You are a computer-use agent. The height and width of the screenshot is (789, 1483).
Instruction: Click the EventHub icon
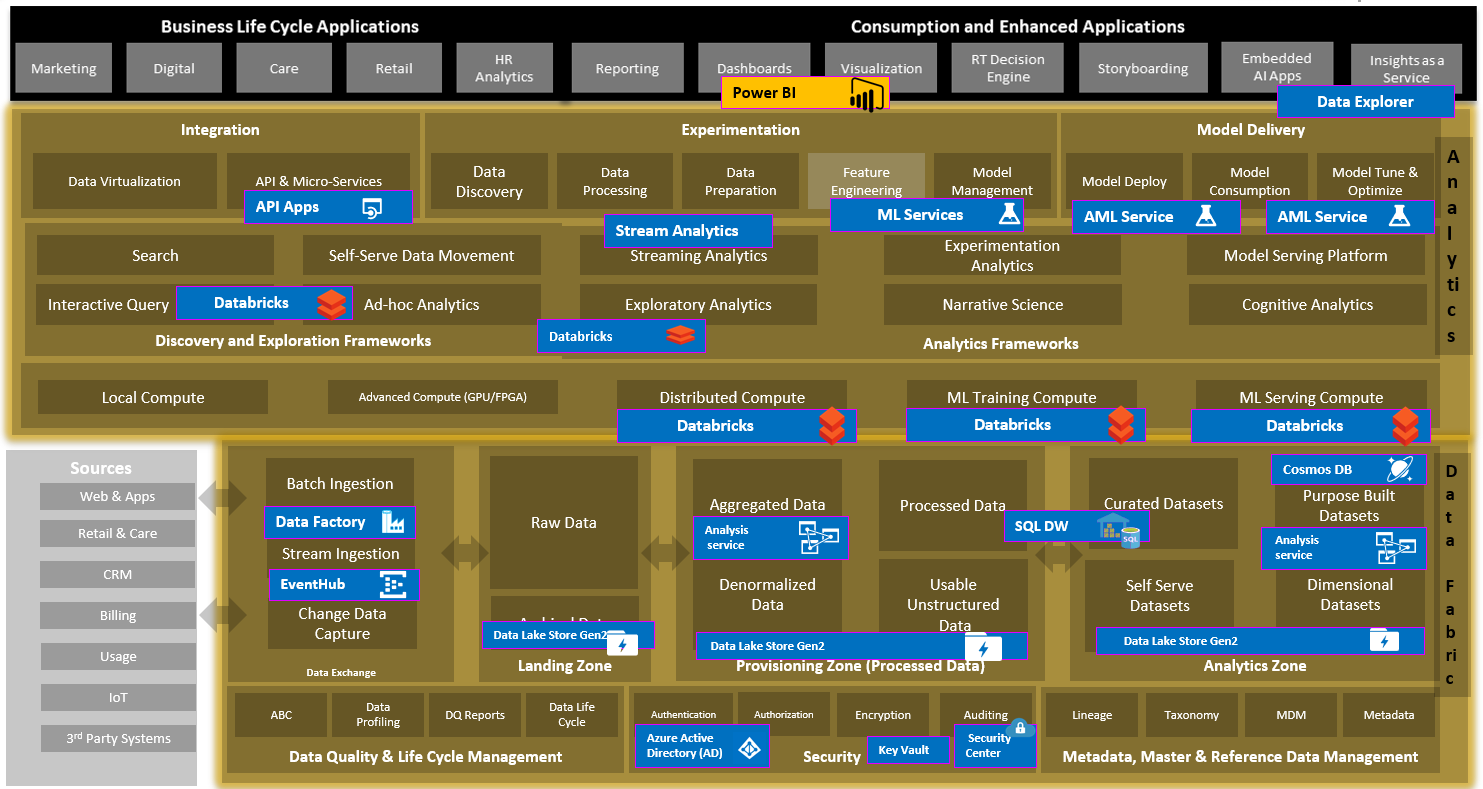click(x=395, y=584)
